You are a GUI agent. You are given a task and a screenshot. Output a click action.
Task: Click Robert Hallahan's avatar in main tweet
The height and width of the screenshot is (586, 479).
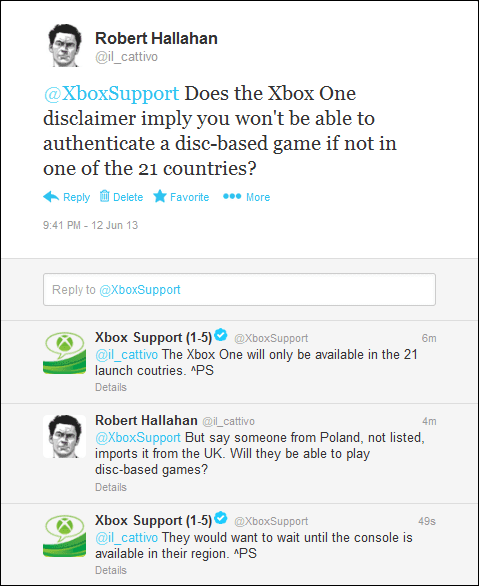(65, 46)
